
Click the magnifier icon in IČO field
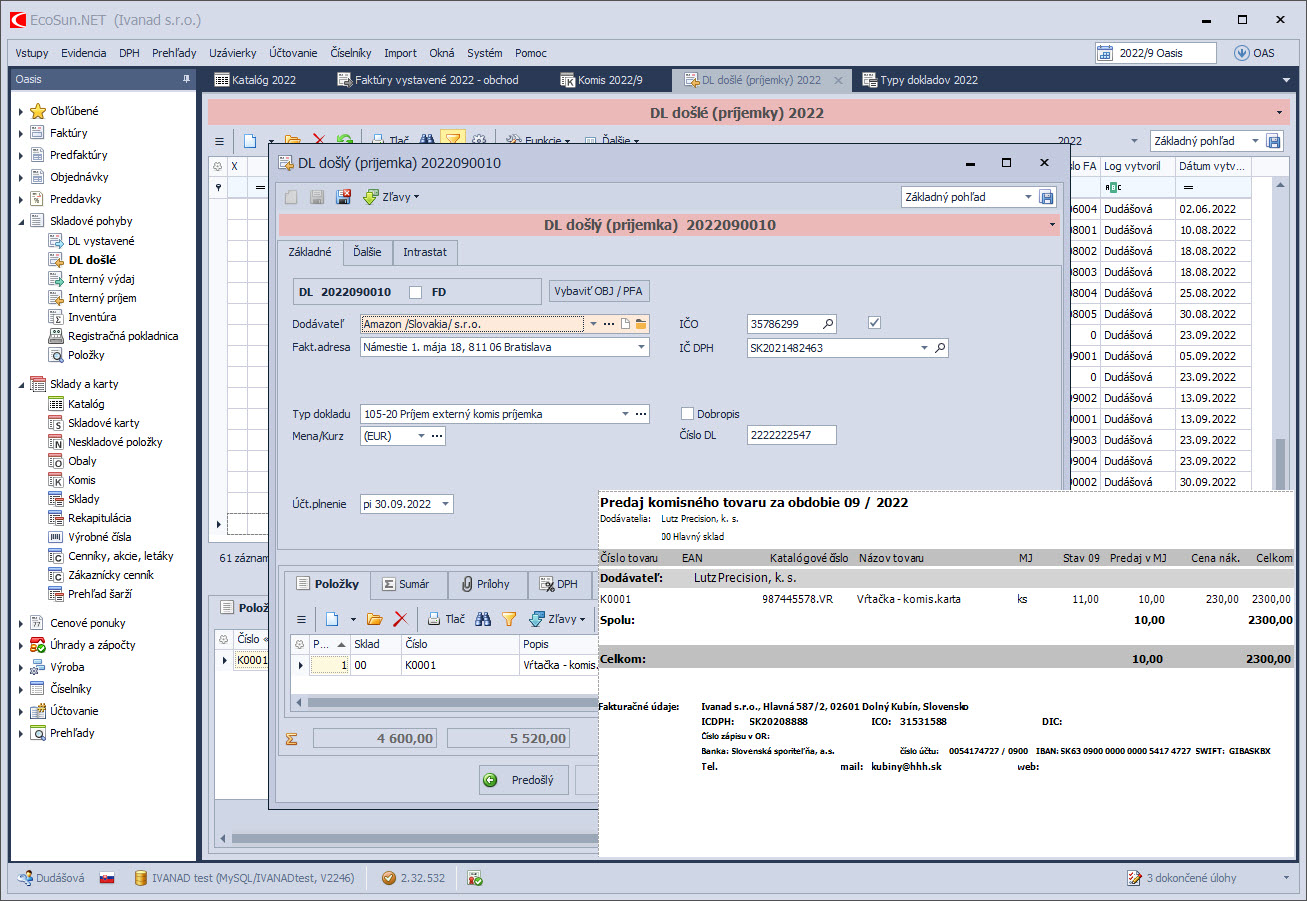[827, 323]
